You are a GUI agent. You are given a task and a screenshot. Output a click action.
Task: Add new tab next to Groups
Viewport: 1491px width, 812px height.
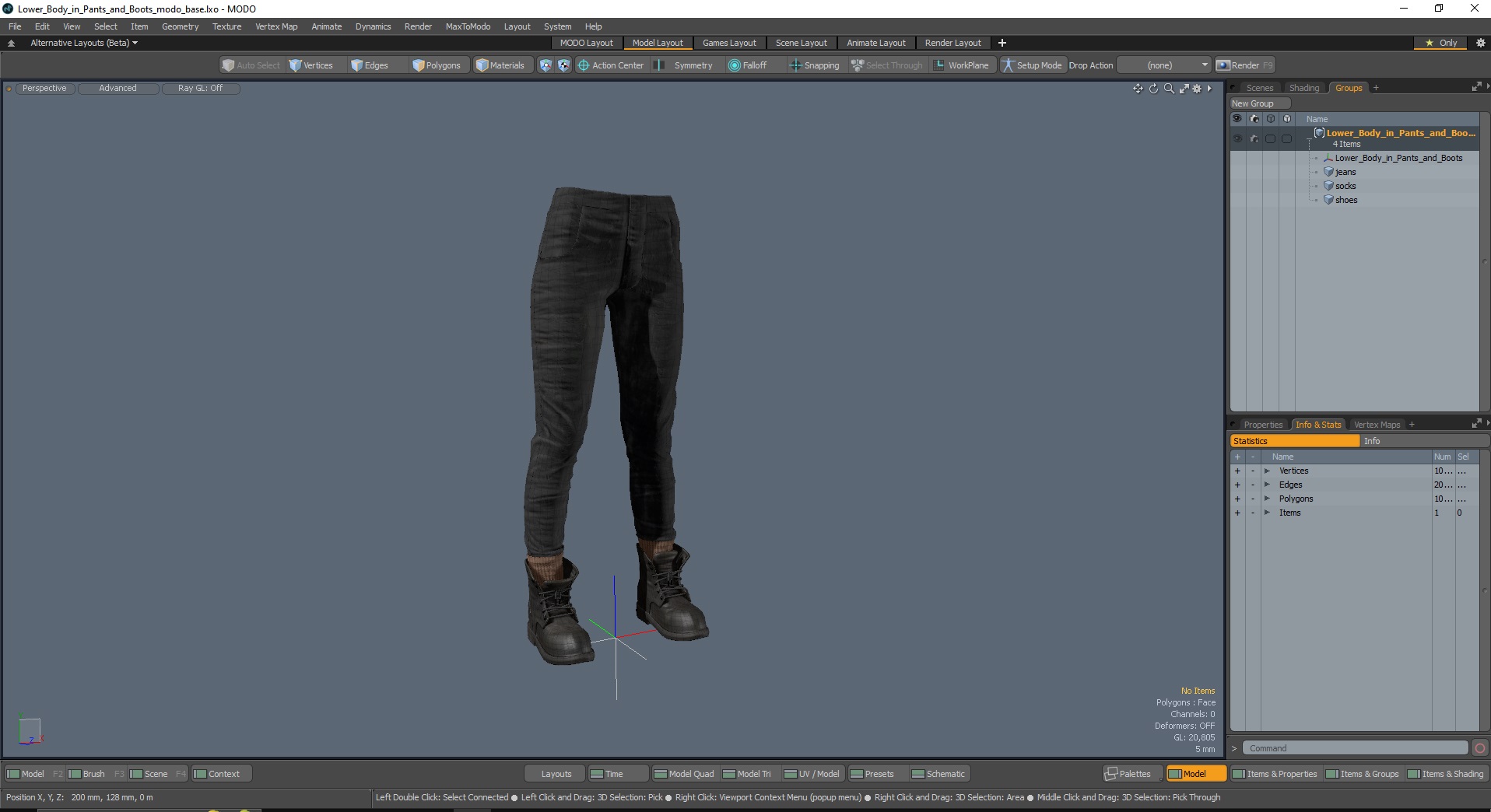point(1376,88)
